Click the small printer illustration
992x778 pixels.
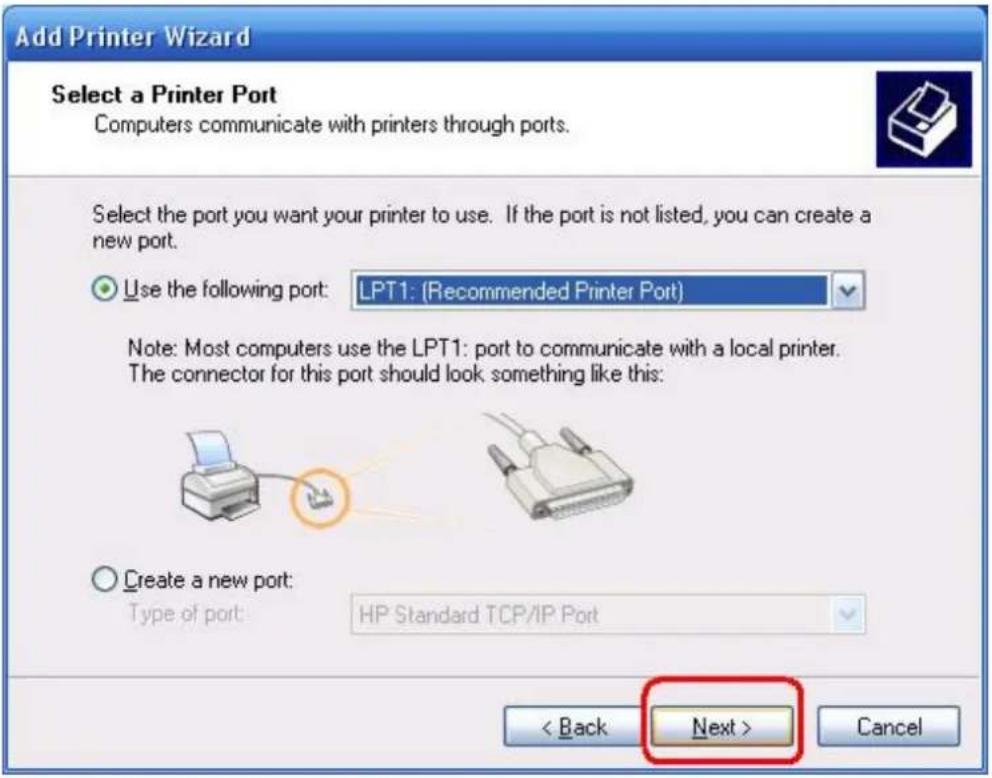[x=220, y=476]
